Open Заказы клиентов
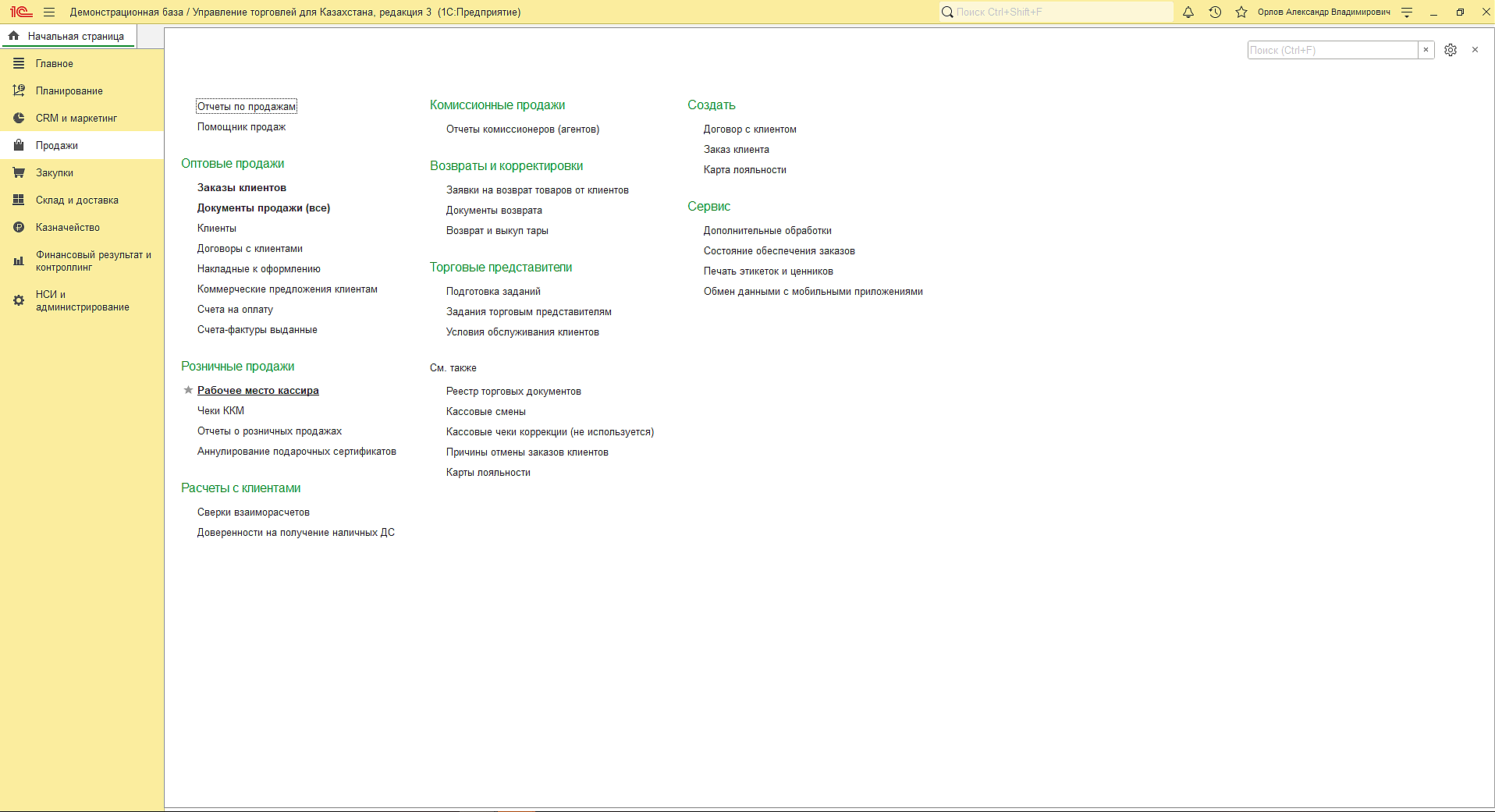This screenshot has height=812, width=1495. tap(242, 187)
